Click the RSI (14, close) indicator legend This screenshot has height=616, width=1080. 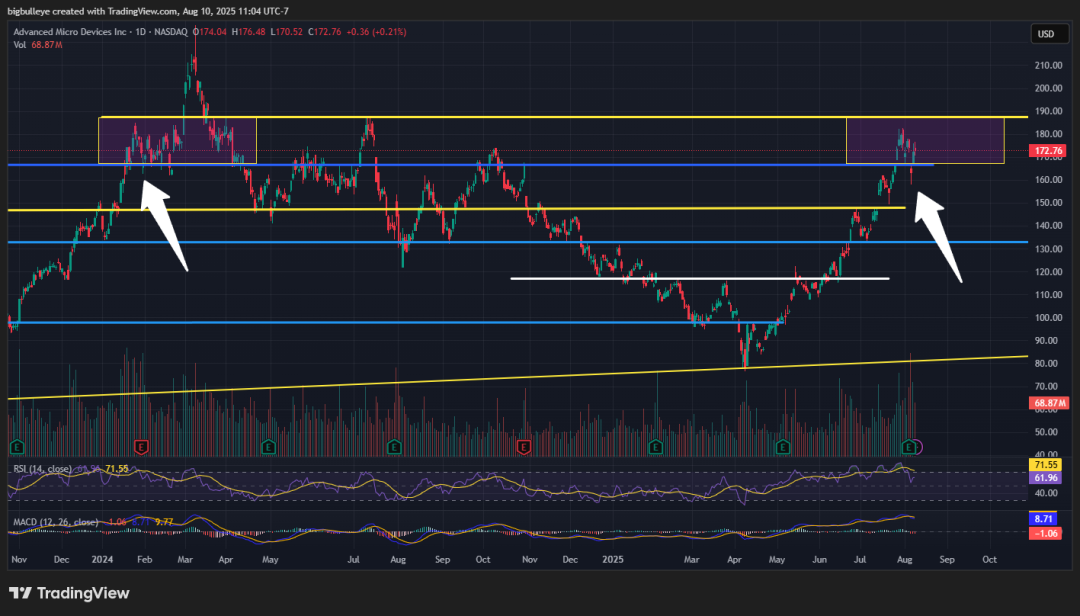[x=42, y=469]
